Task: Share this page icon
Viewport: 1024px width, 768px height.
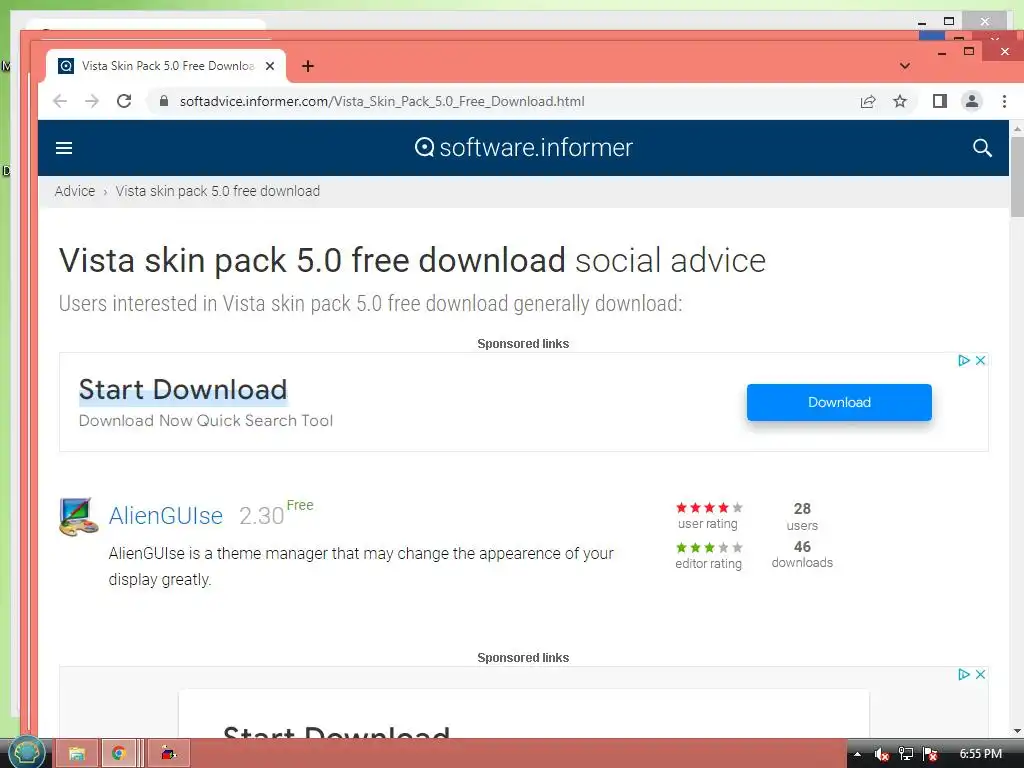Action: [868, 101]
